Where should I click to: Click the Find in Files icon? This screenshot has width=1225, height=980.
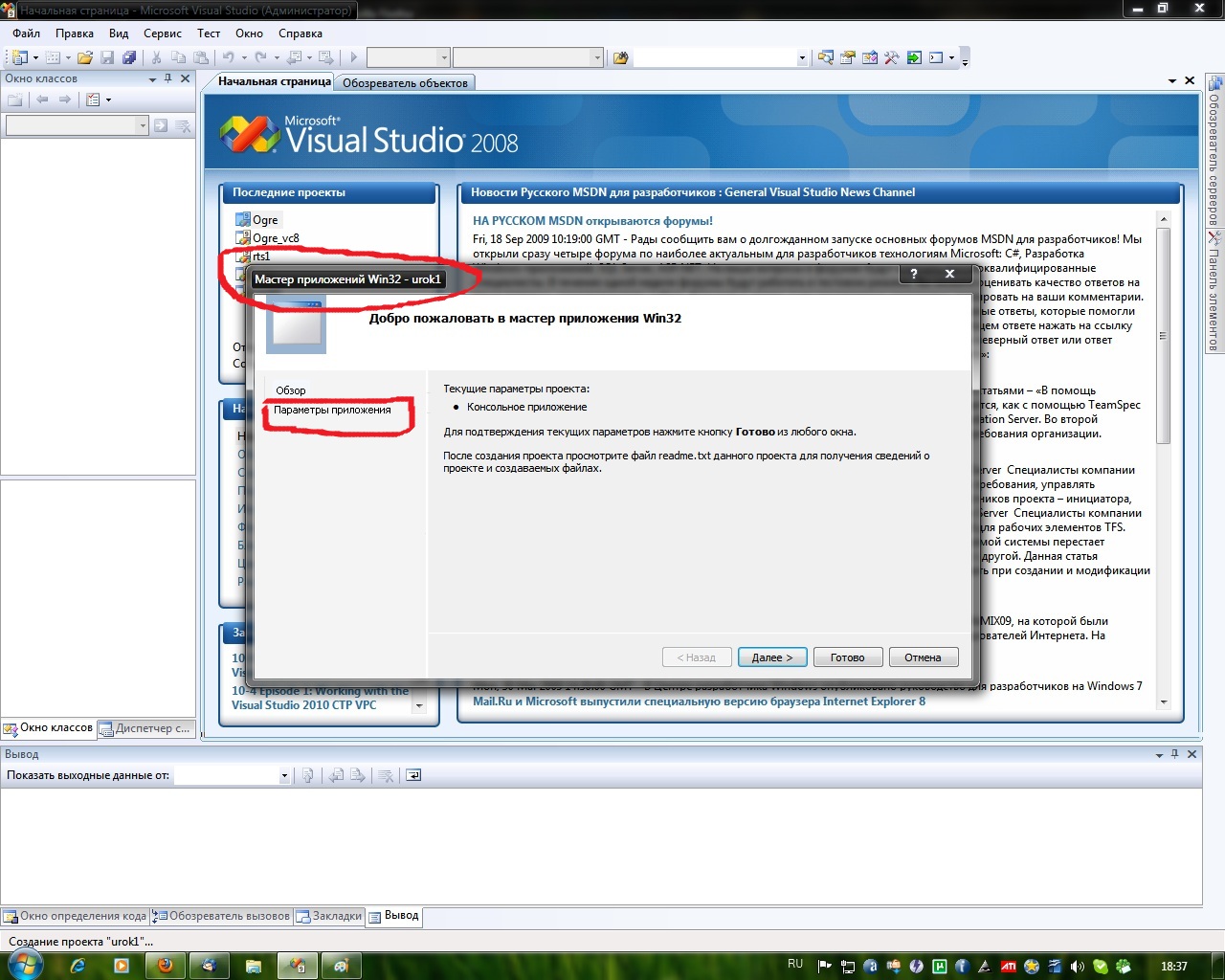click(621, 57)
